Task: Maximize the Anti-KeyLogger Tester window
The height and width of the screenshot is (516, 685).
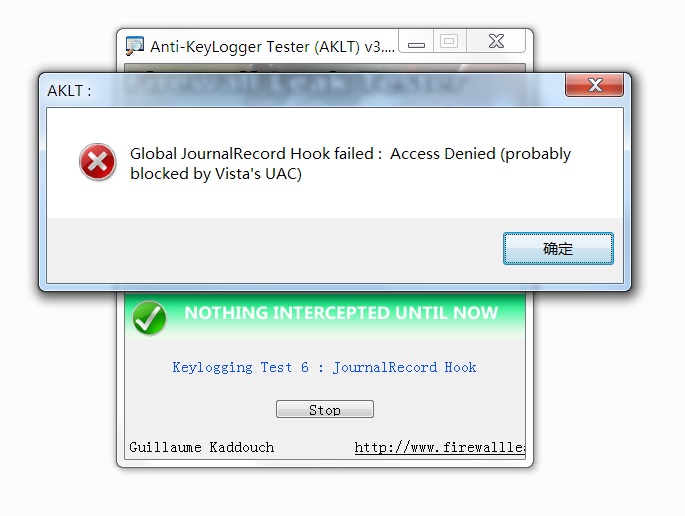Action: [450, 42]
